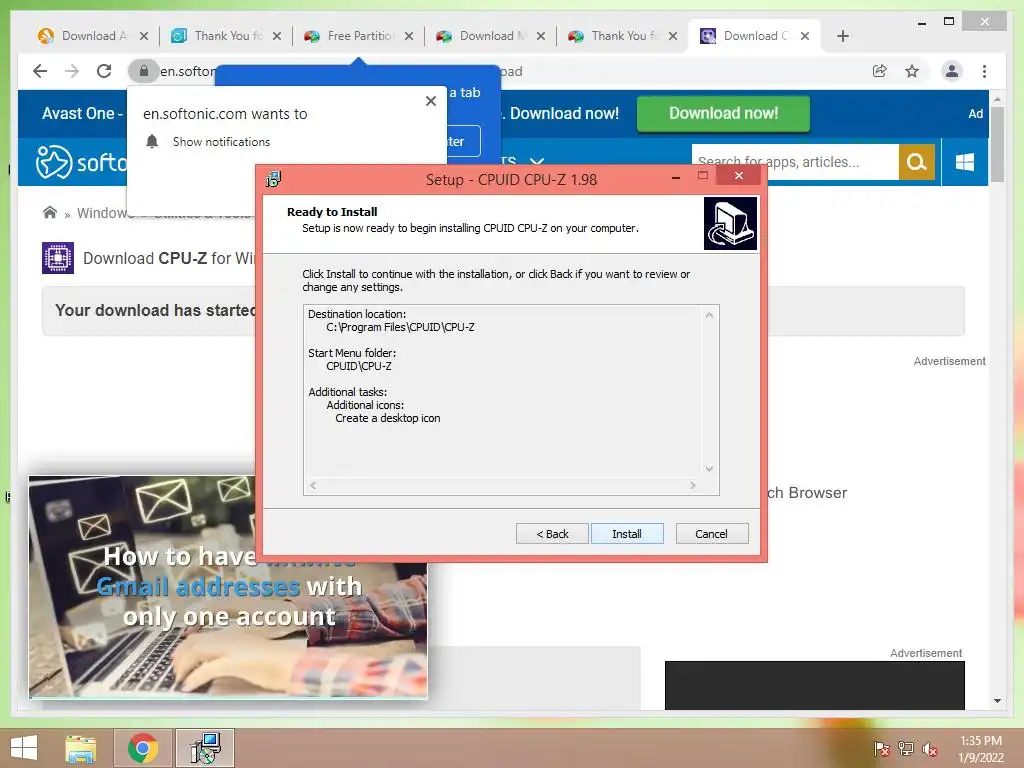Click the site lock icon in address bar
Viewport: 1024px width, 768px height.
pyautogui.click(x=144, y=71)
